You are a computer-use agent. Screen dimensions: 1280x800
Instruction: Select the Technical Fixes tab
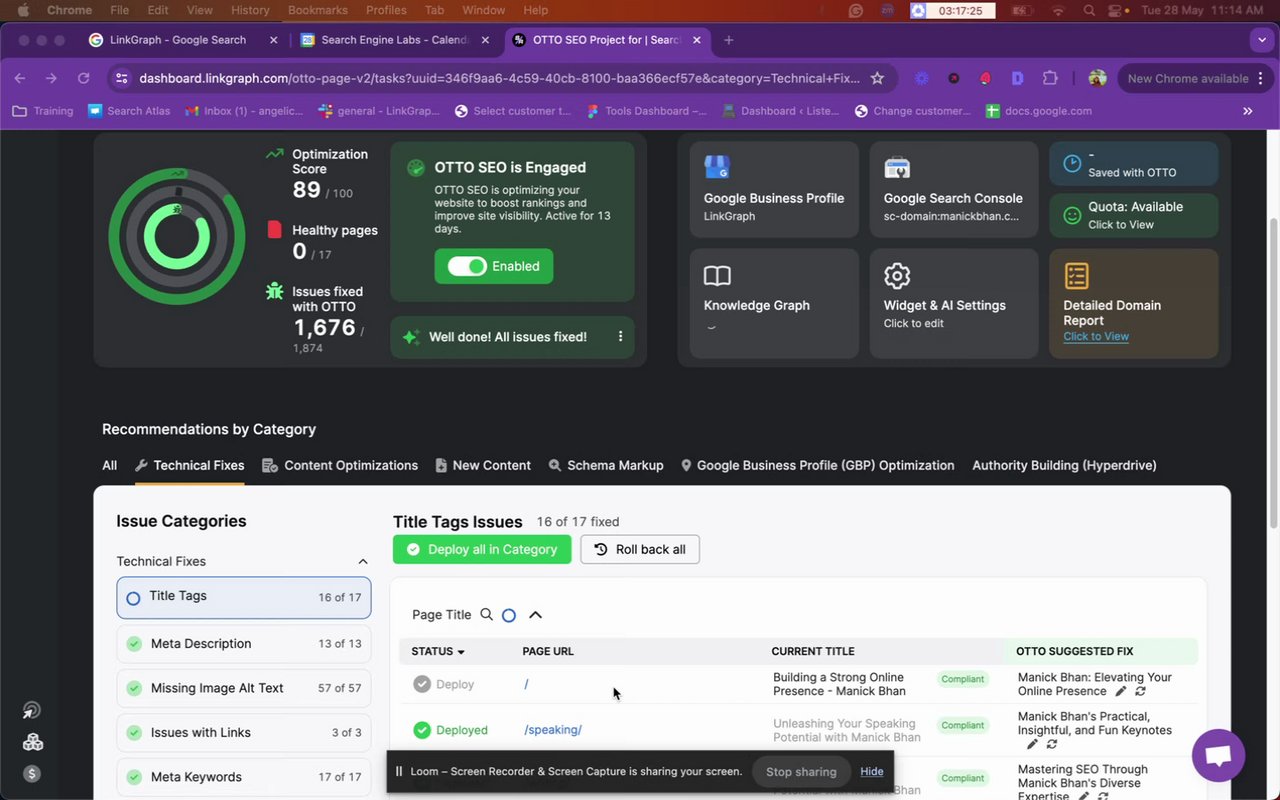(189, 465)
